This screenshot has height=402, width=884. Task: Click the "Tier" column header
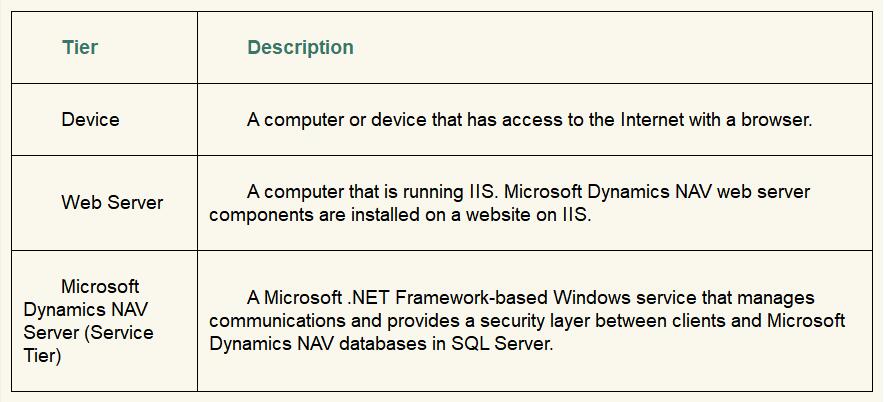pyautogui.click(x=79, y=47)
